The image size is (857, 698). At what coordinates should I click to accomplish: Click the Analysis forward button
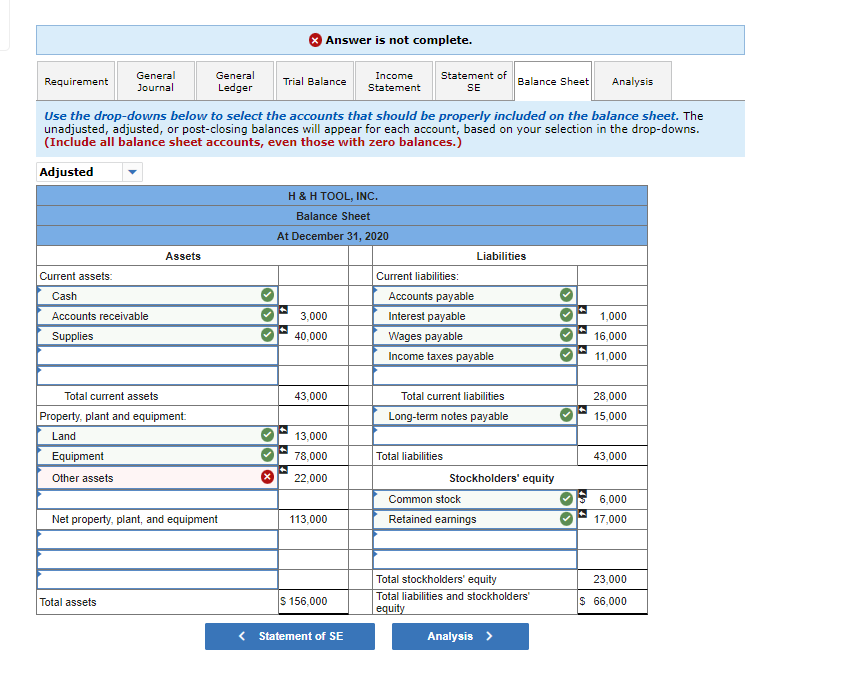(x=460, y=636)
